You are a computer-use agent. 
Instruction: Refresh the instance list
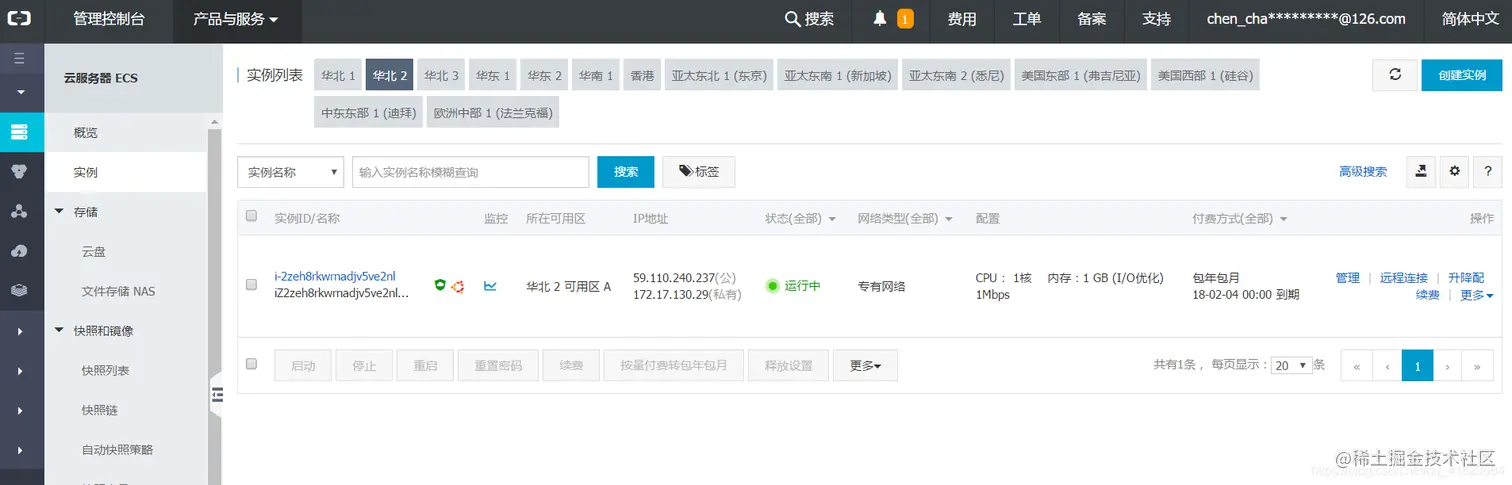coord(1395,75)
